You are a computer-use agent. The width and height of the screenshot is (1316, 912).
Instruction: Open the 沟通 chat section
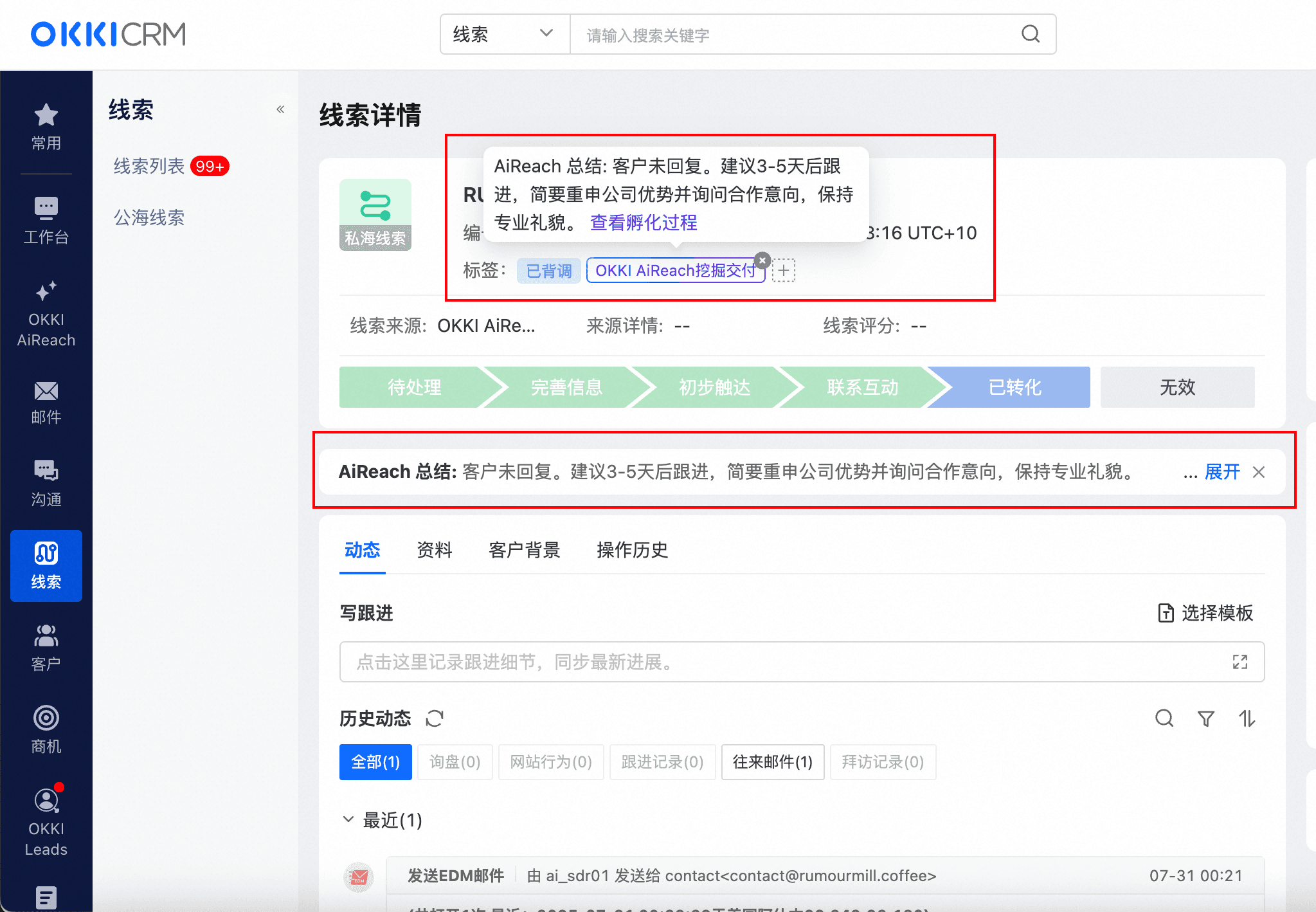pos(46,483)
